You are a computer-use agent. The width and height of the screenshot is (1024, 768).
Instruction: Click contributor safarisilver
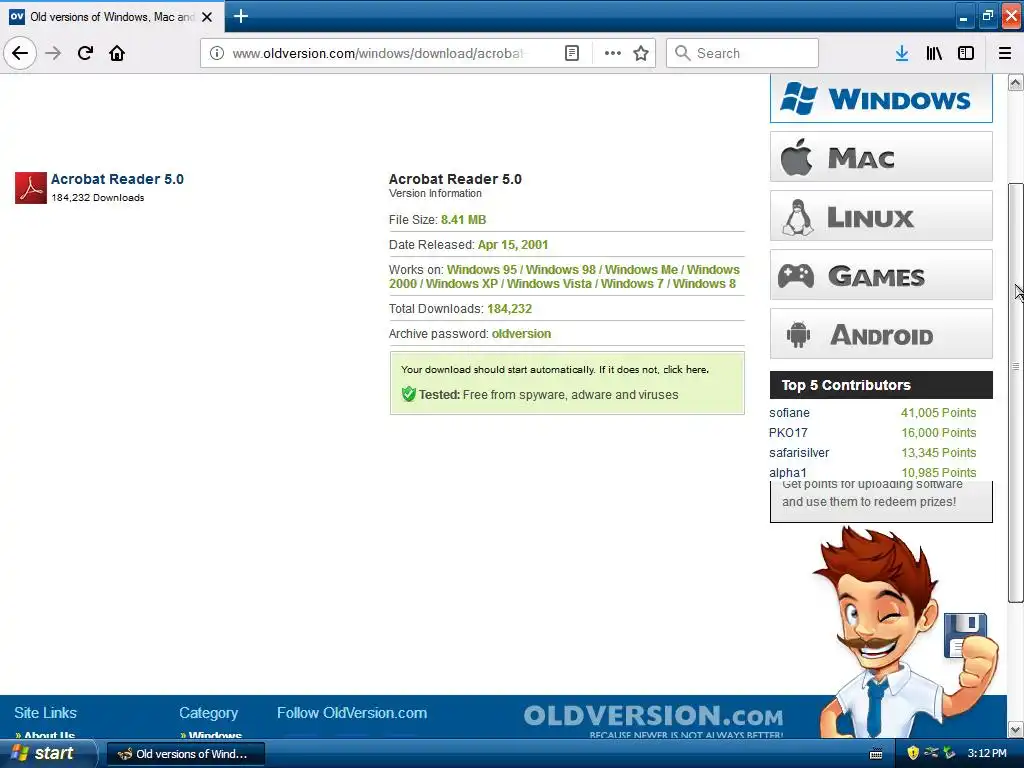[799, 453]
